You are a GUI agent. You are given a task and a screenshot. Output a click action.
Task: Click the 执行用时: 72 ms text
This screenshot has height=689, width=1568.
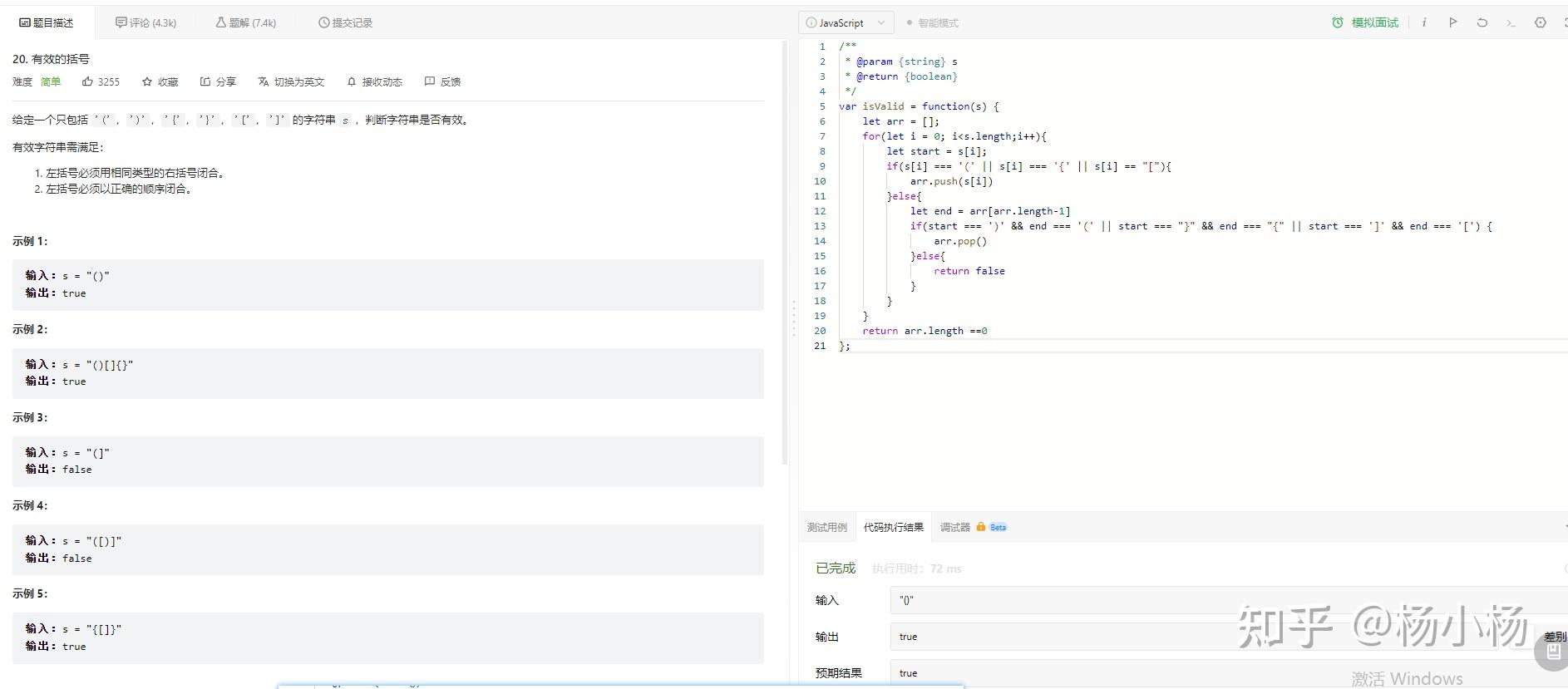(916, 568)
